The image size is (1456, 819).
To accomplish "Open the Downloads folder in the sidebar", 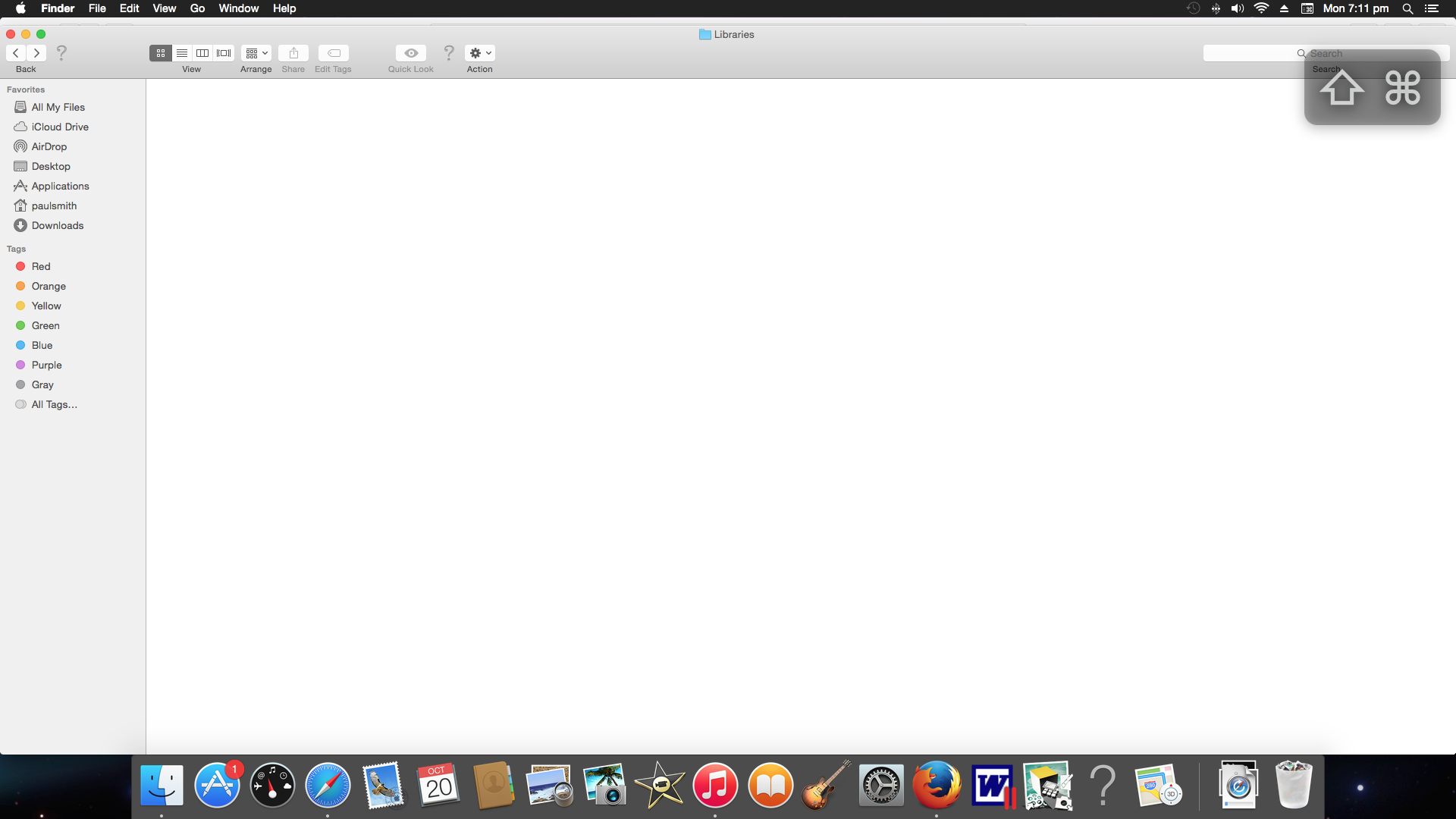I will click(x=58, y=225).
